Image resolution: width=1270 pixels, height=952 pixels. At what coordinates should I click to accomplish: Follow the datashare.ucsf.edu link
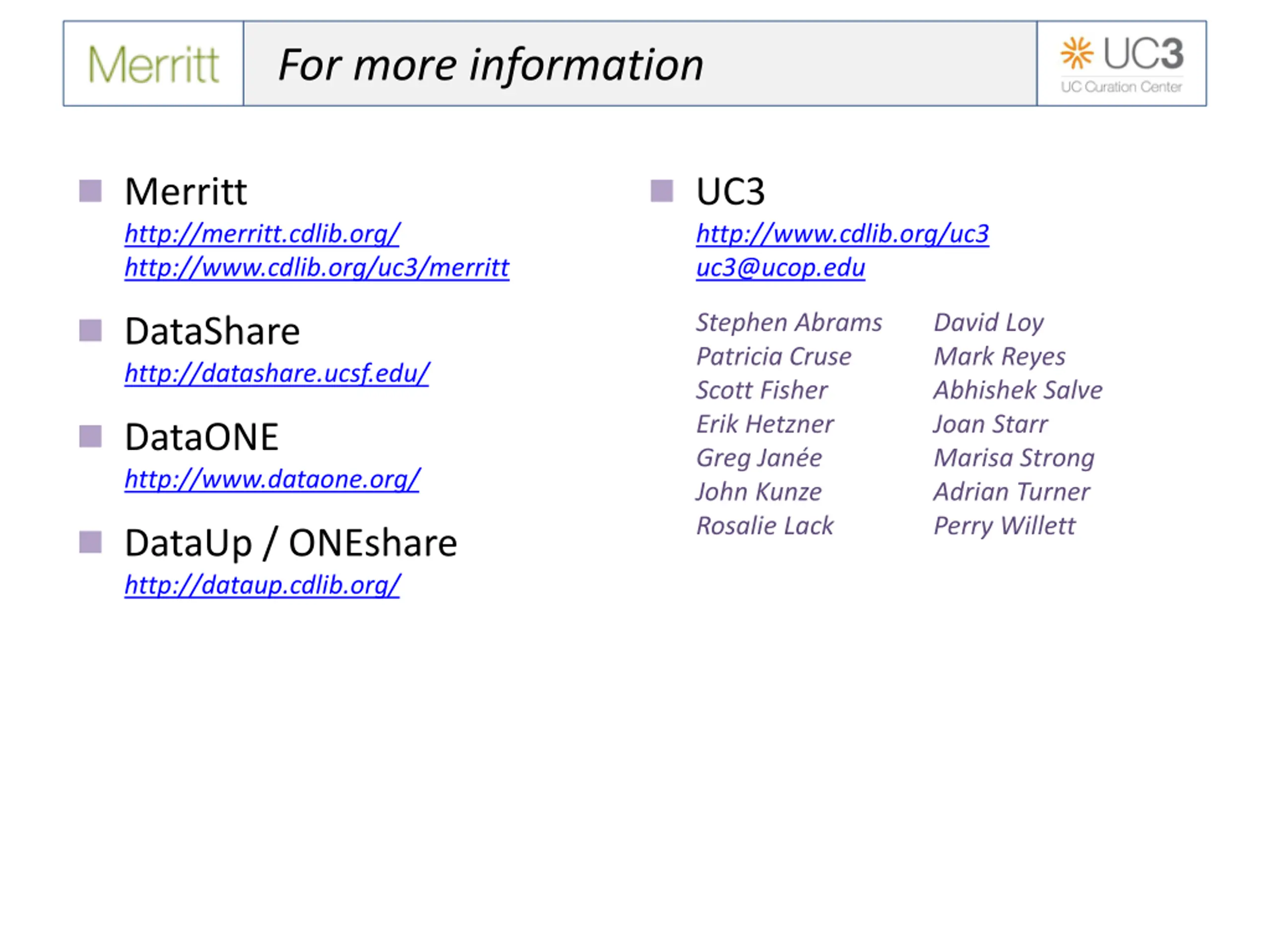coord(277,373)
